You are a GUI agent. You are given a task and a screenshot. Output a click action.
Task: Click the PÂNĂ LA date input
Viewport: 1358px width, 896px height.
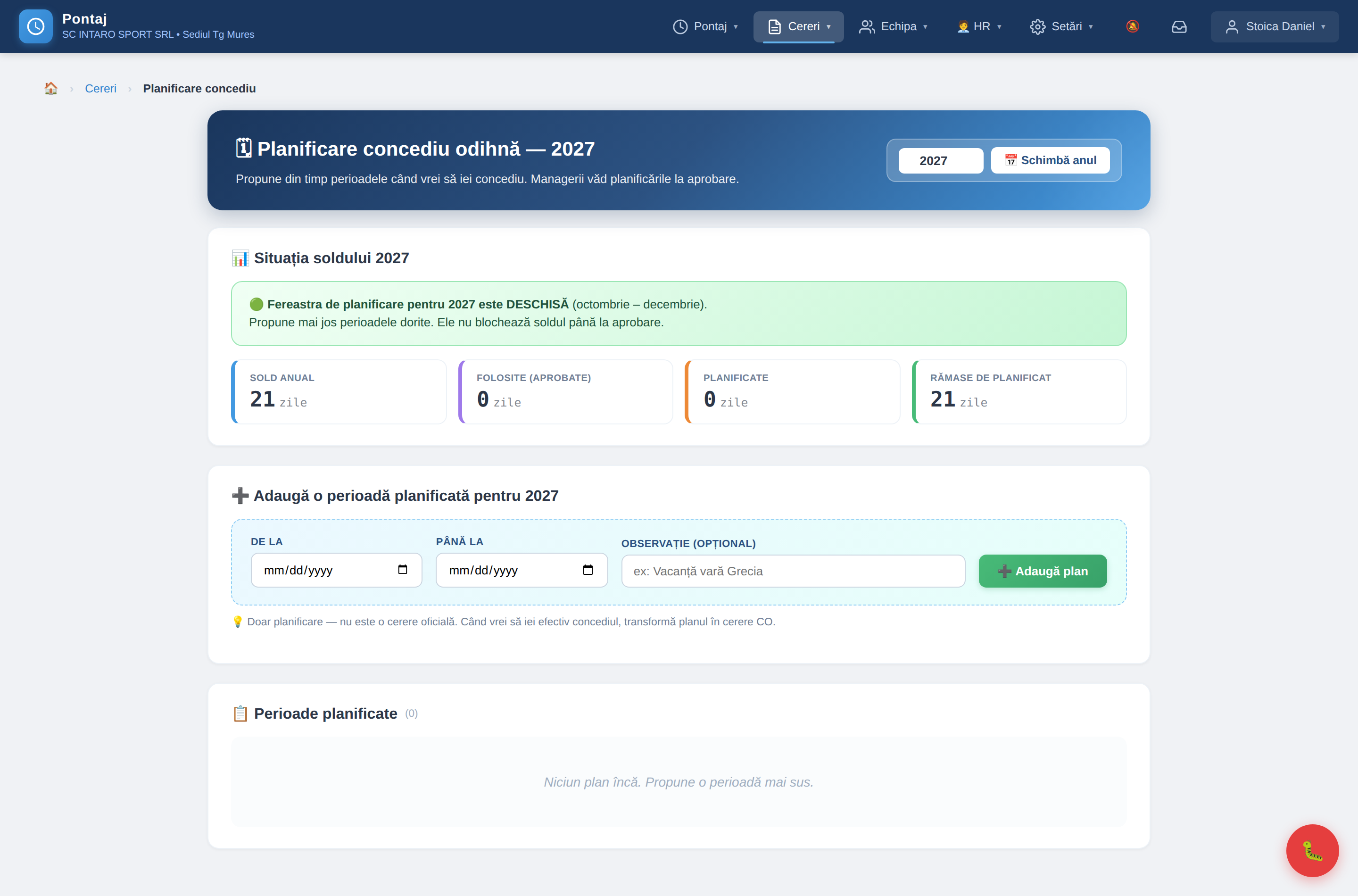(x=522, y=570)
